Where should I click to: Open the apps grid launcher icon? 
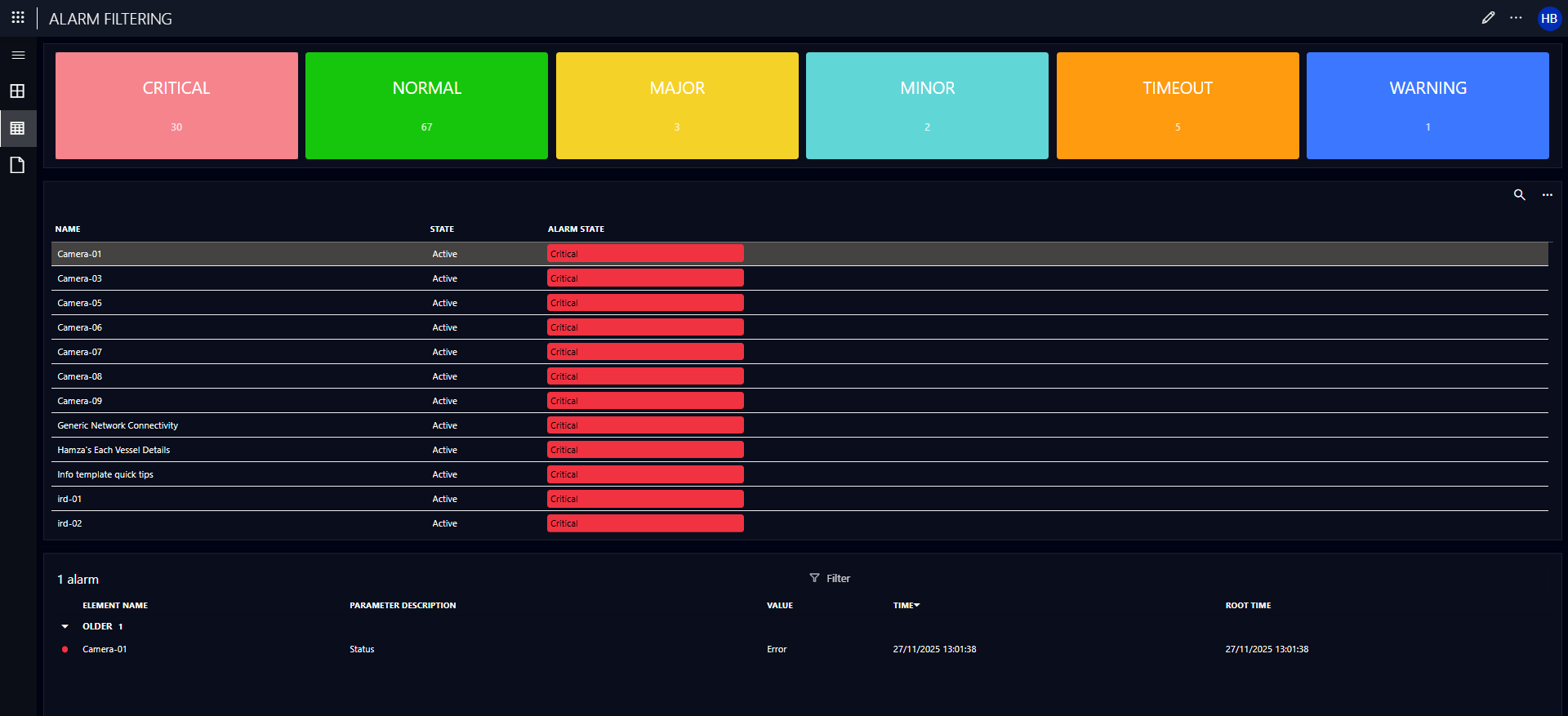tap(18, 17)
